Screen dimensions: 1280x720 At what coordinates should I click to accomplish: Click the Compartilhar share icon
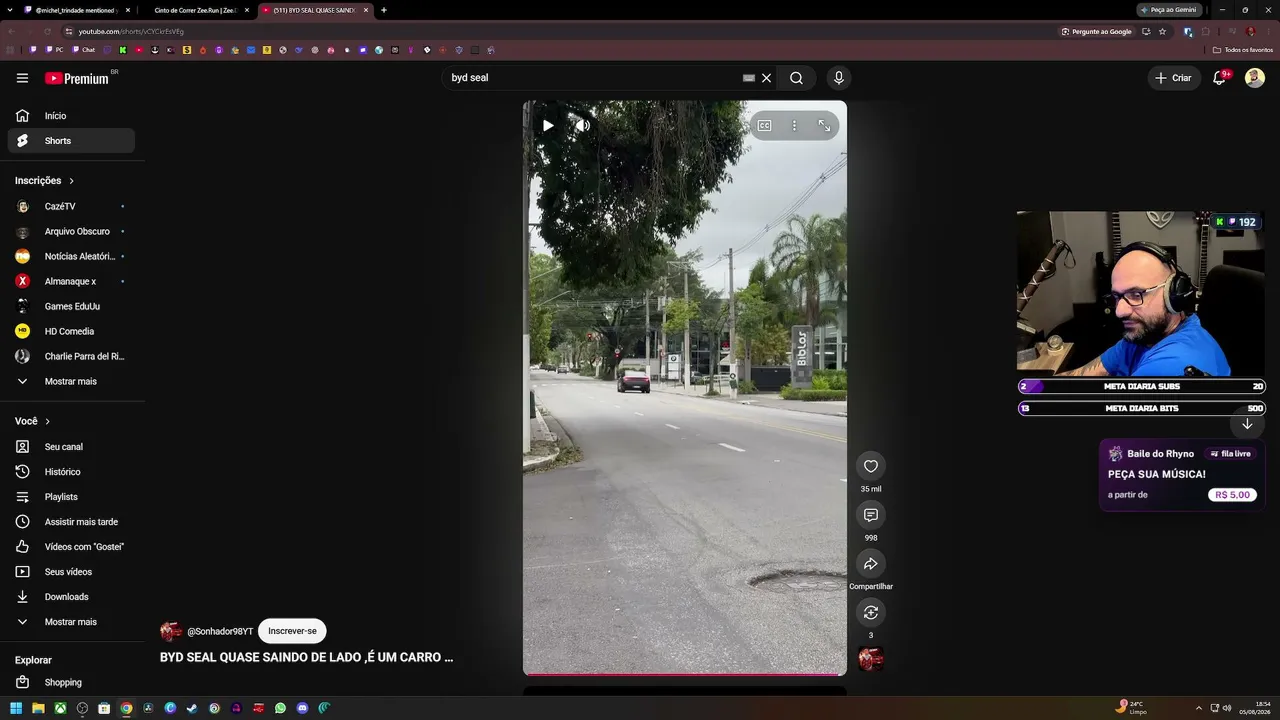[x=871, y=564]
